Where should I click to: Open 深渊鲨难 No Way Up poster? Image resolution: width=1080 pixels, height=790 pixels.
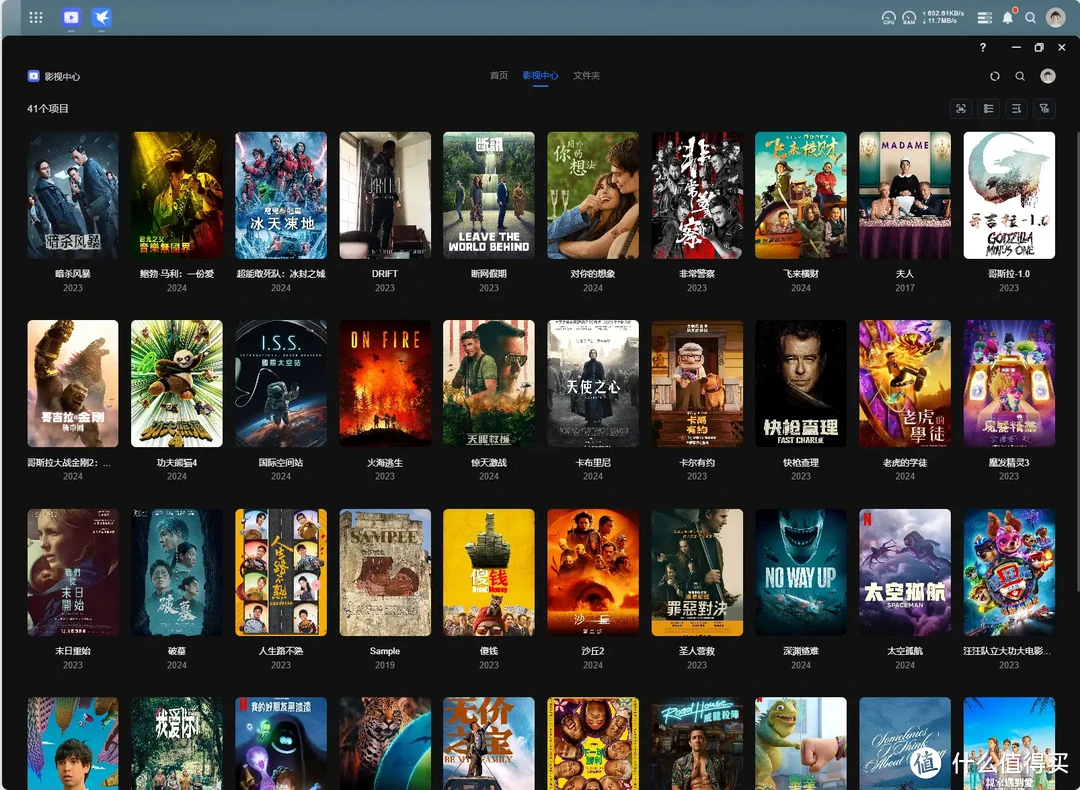click(801, 572)
